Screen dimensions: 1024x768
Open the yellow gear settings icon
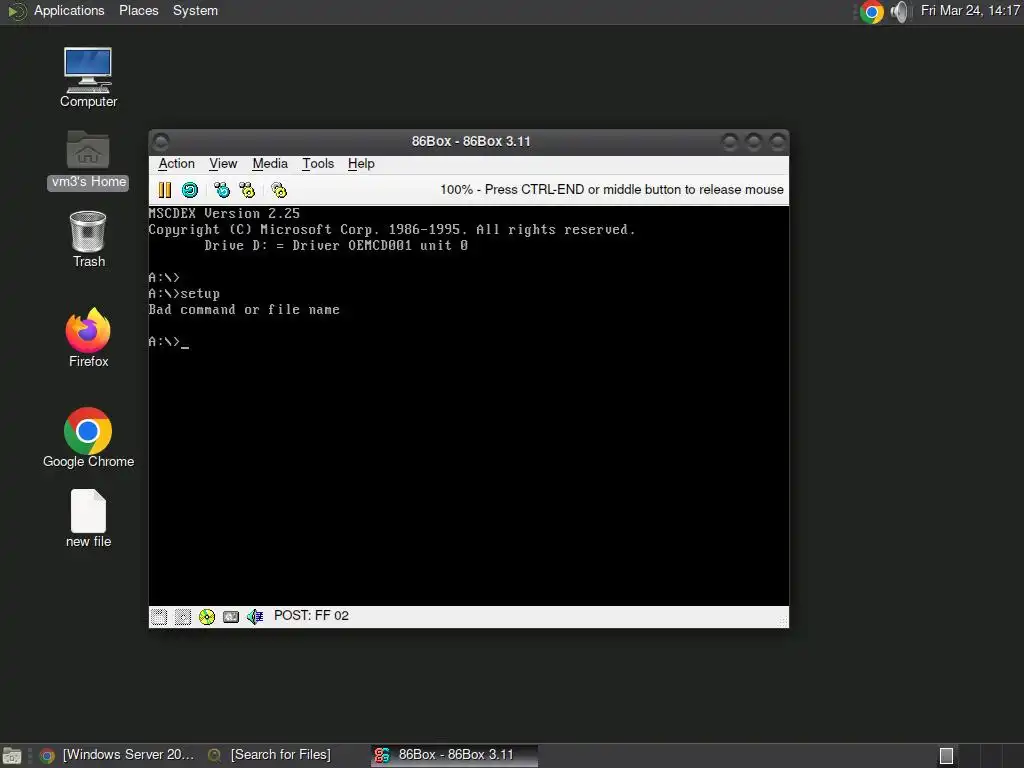(x=279, y=190)
